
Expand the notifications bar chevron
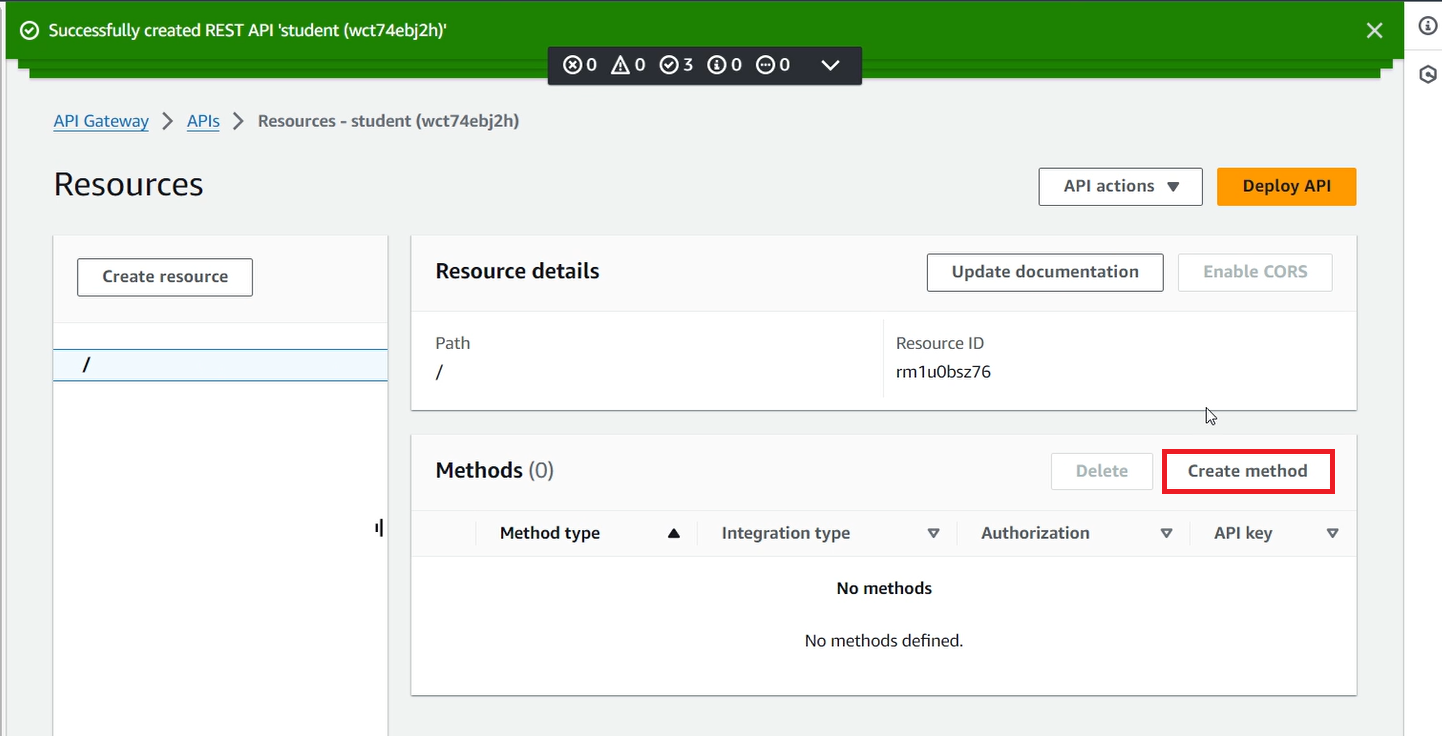830,64
